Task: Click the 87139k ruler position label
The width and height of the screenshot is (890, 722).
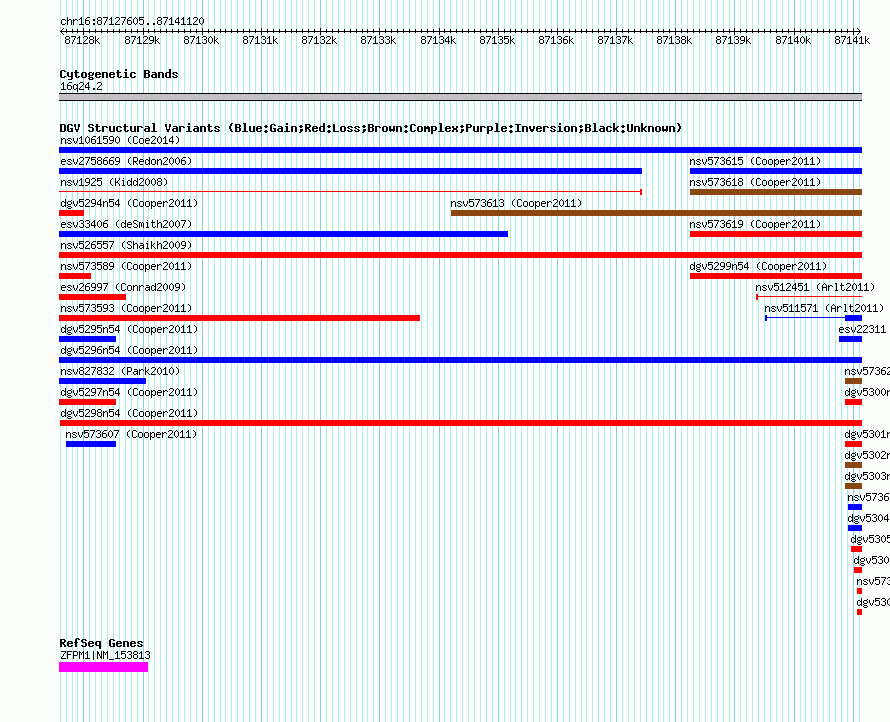Action: 733,40
